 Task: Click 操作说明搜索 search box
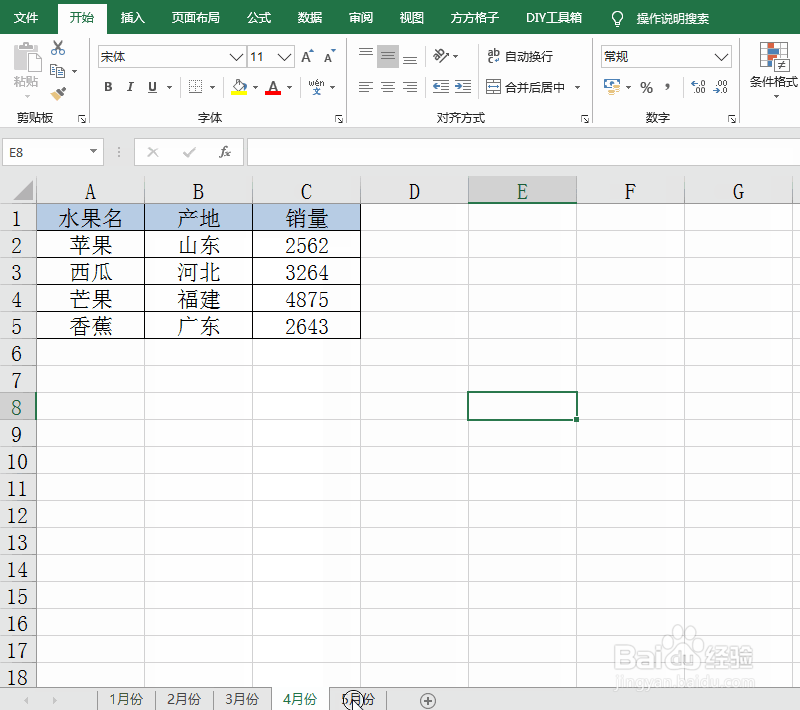tap(672, 19)
